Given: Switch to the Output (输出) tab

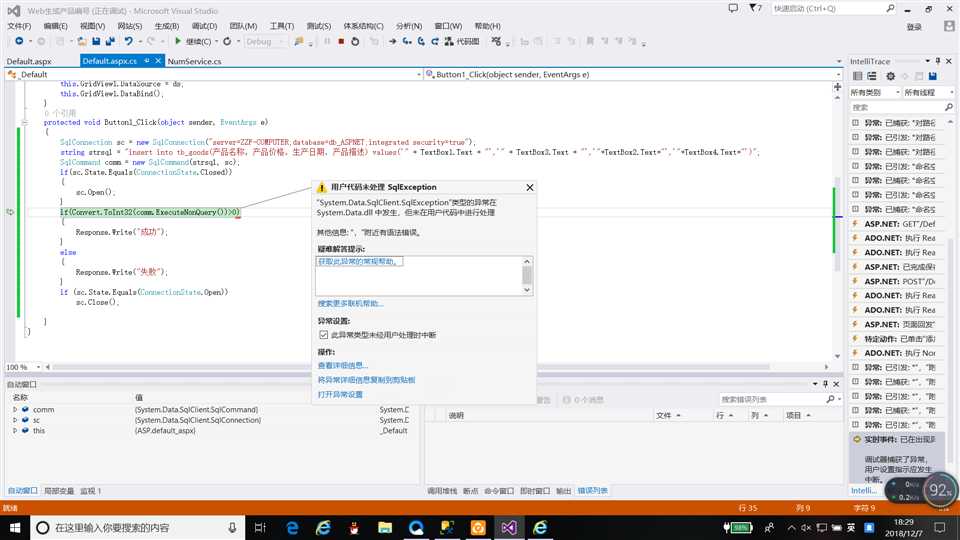Looking at the screenshot, I should click(x=563, y=490).
